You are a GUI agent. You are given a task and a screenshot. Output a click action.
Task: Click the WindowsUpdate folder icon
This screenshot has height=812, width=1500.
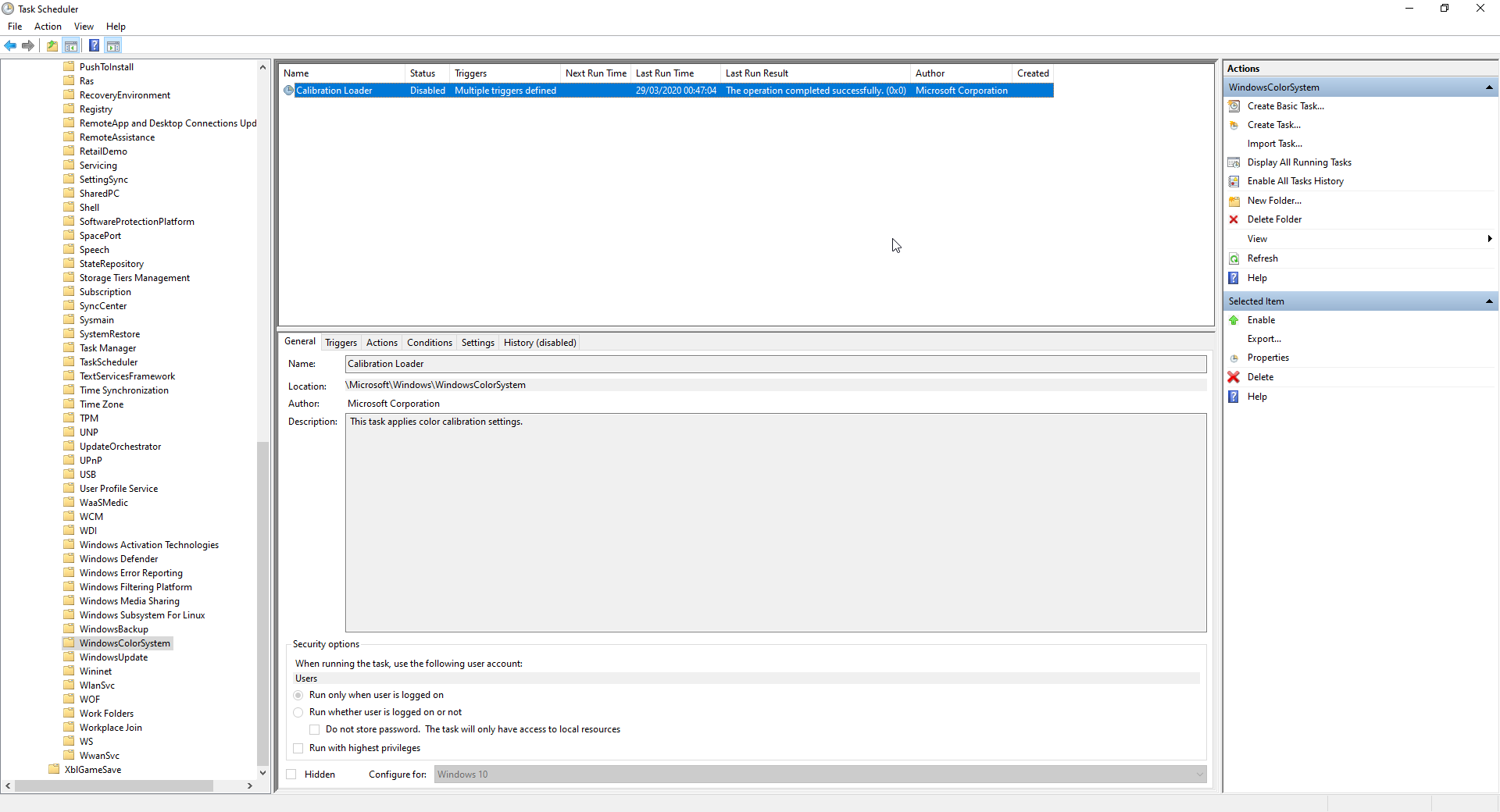click(x=69, y=657)
